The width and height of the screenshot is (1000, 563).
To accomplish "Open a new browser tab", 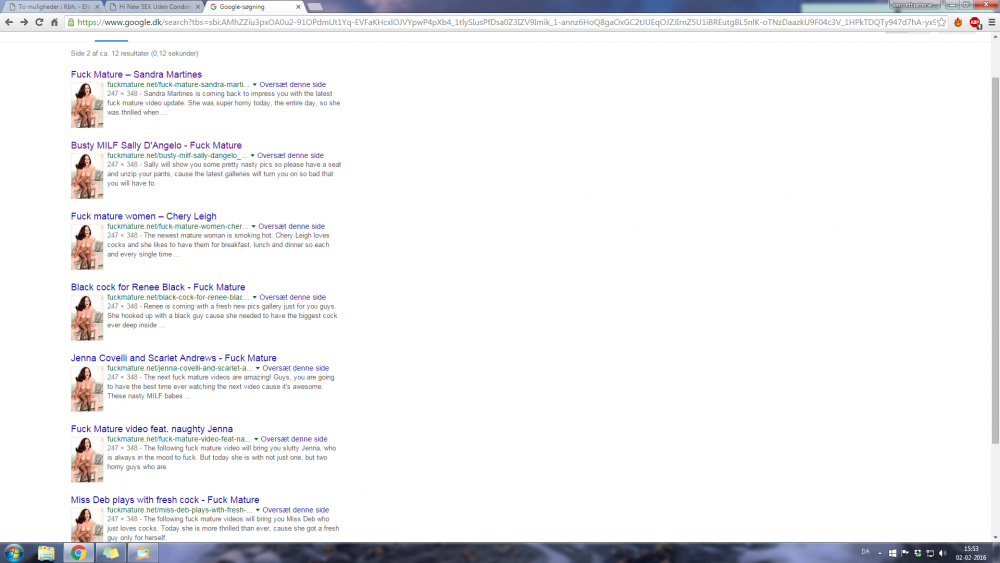I will pos(315,7).
